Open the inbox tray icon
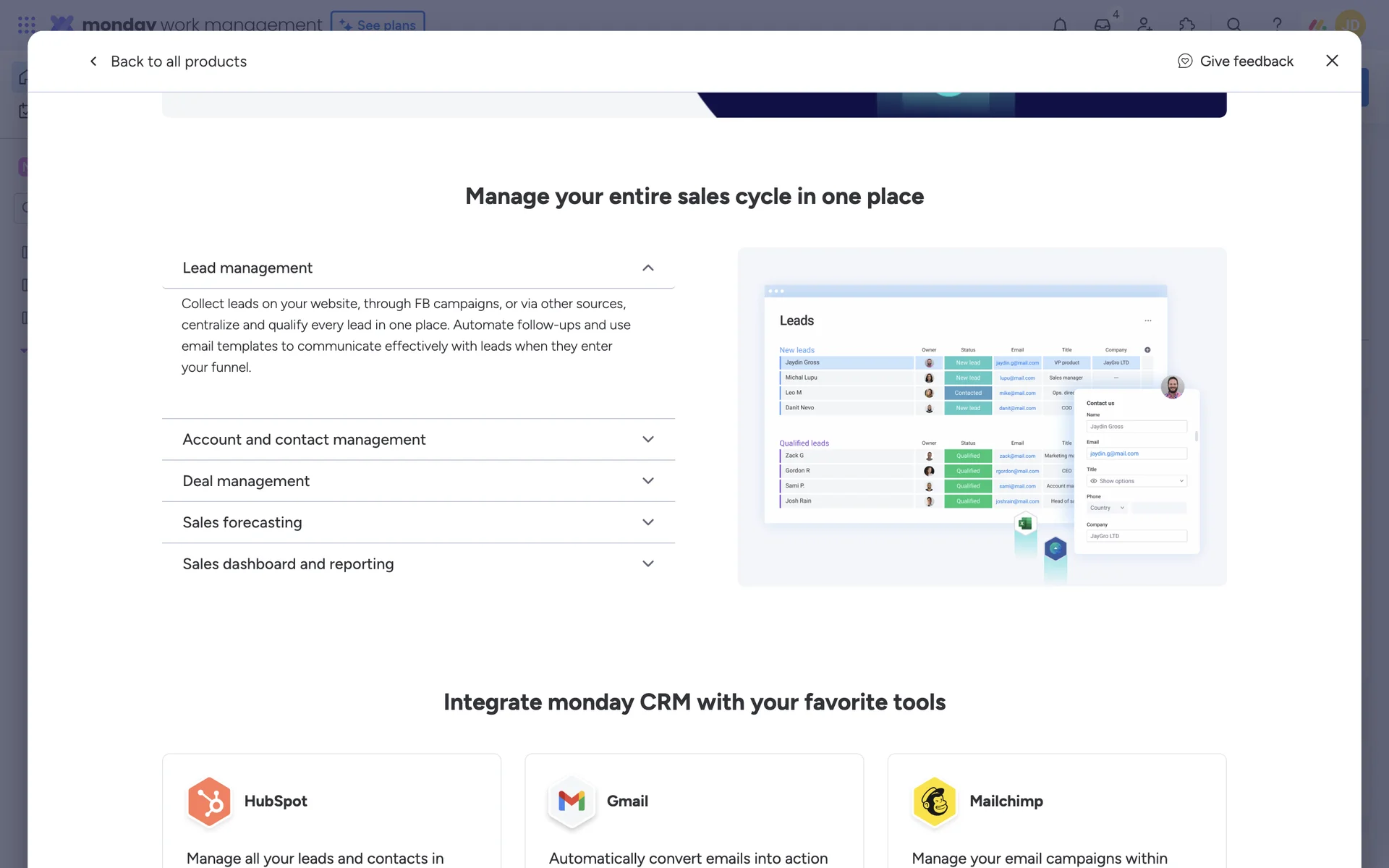Image resolution: width=1389 pixels, height=868 pixels. point(1102,25)
